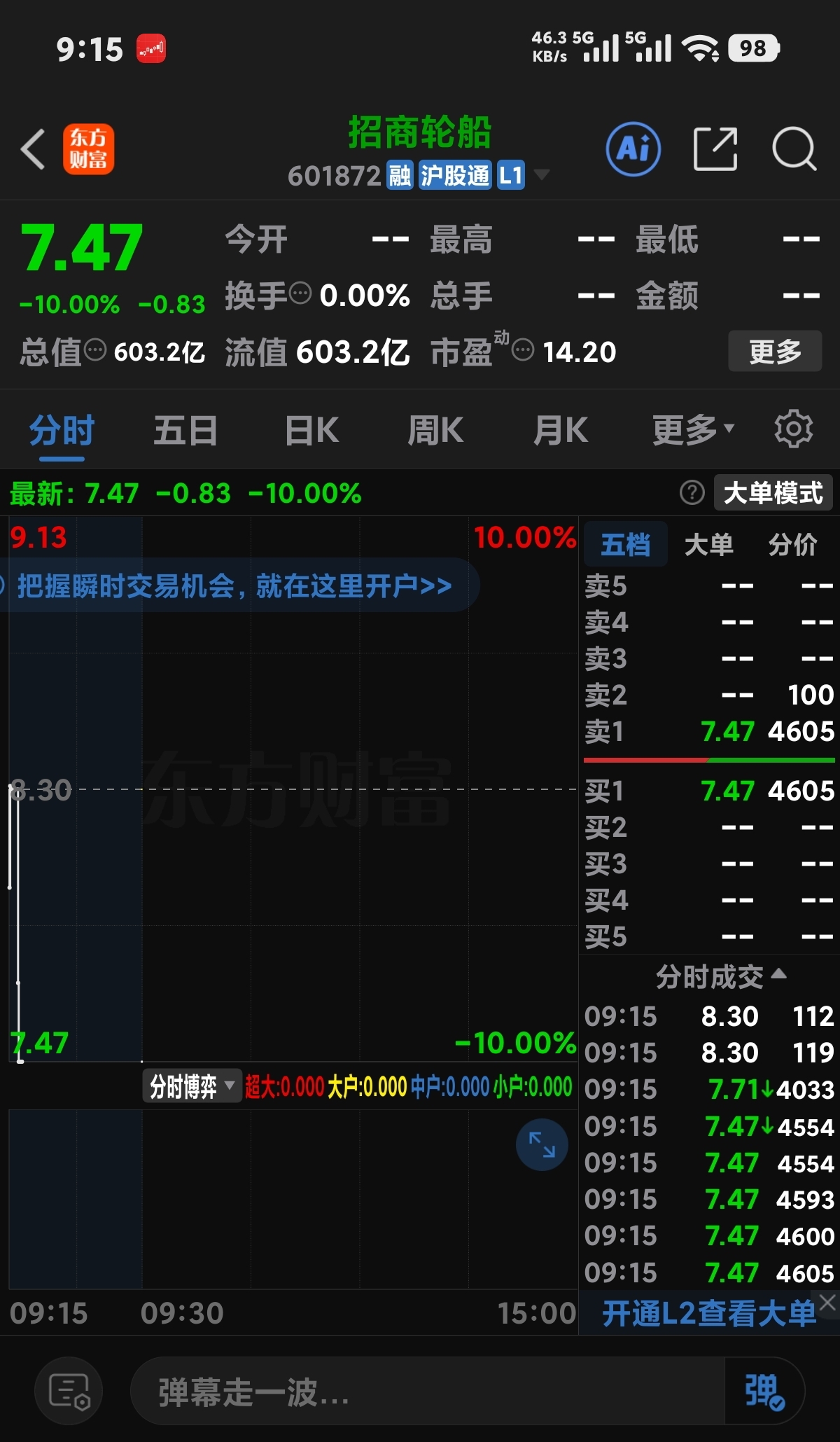
Task: Switch to the 周K tab
Action: tap(435, 429)
